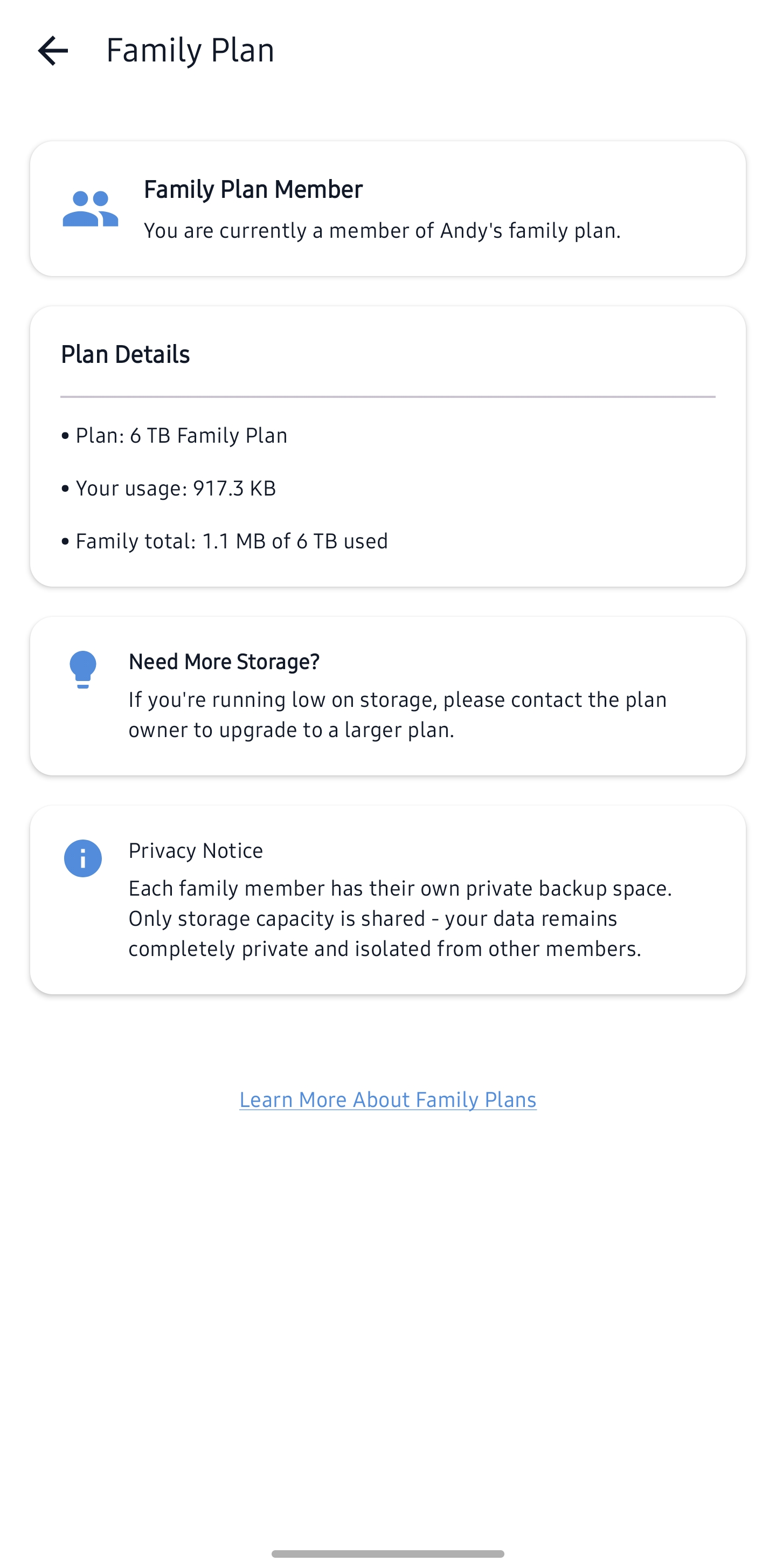Tap the bottom home indicator bar
The width and height of the screenshot is (776, 1568).
click(x=388, y=1553)
